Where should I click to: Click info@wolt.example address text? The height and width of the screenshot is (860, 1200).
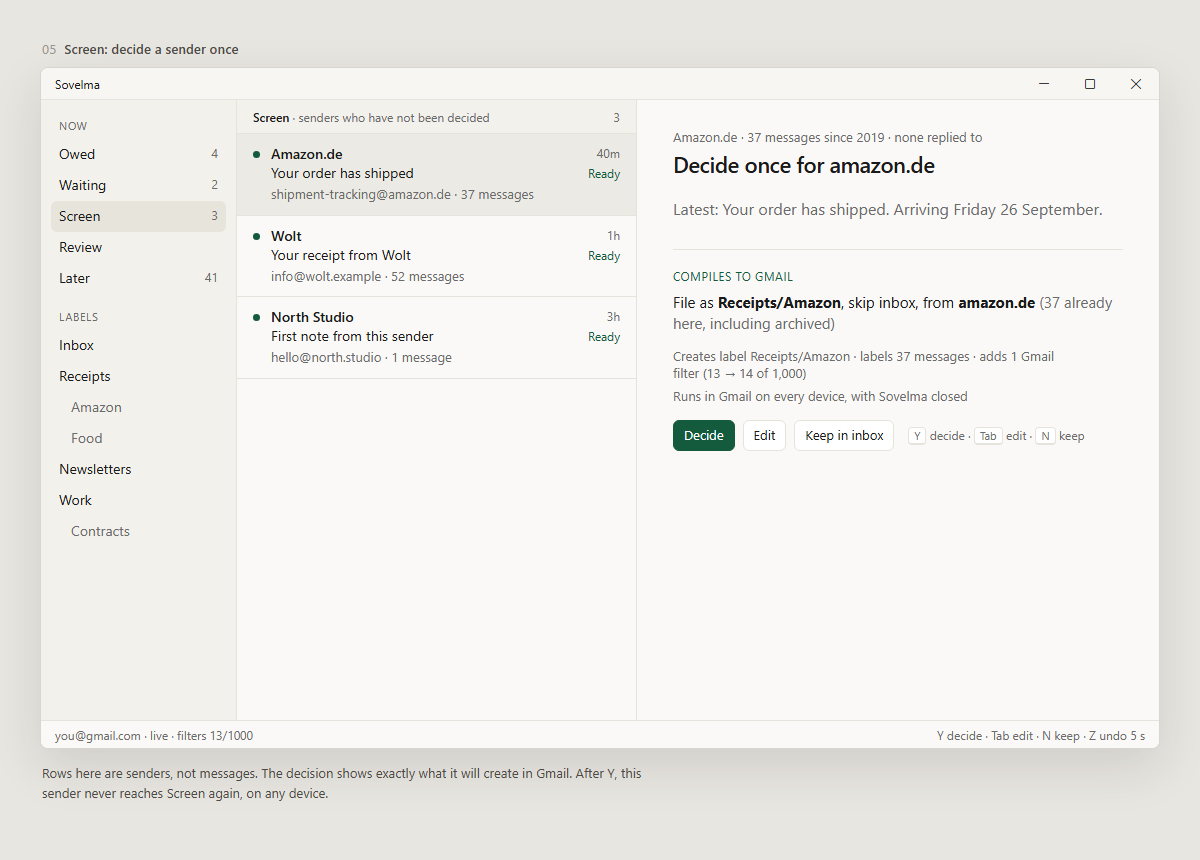coord(326,276)
